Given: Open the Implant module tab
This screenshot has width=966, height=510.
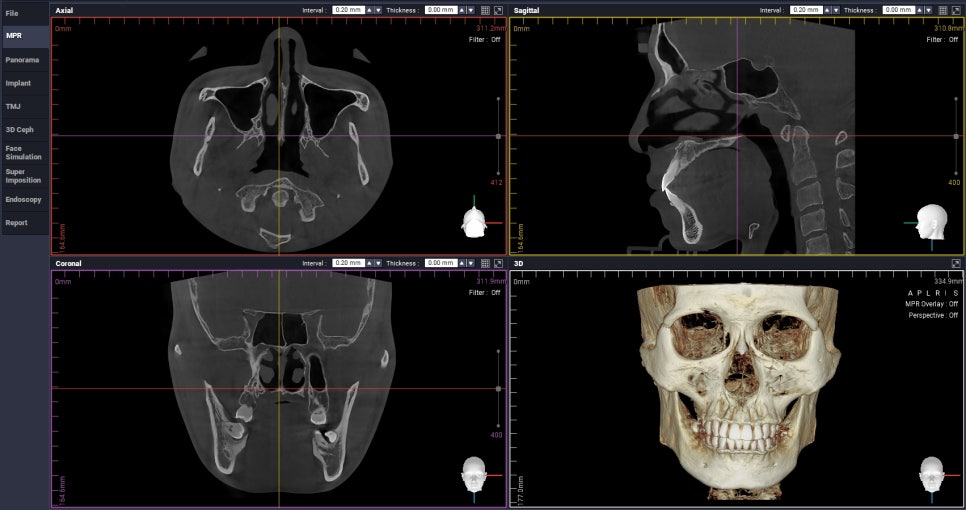Looking at the screenshot, I should pos(18,83).
